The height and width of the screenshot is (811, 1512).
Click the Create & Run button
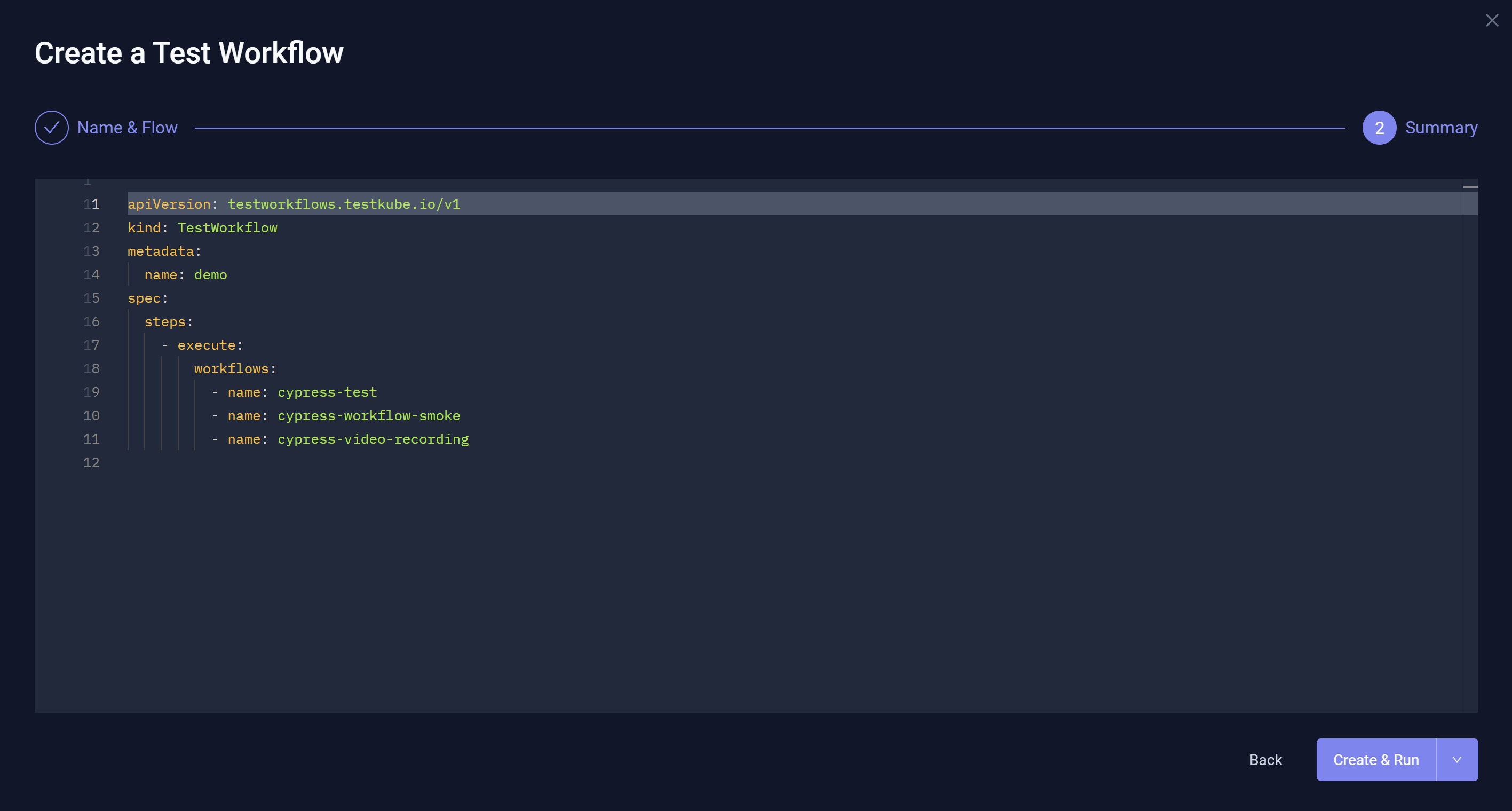tap(1376, 759)
